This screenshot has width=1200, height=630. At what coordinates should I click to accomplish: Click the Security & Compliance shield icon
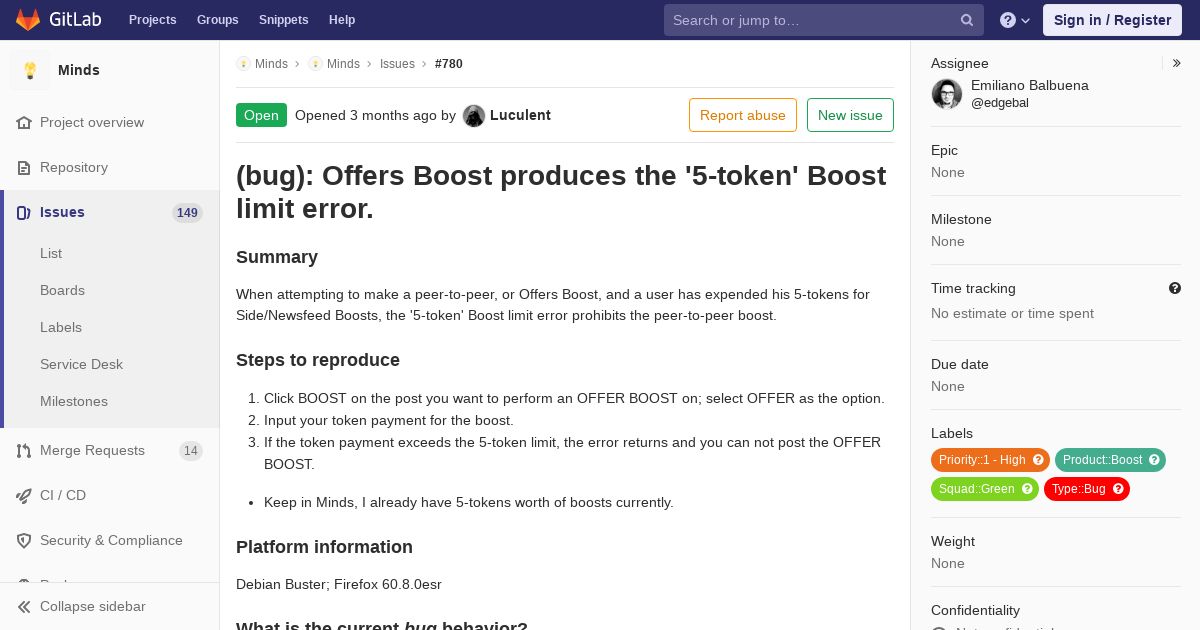[24, 541]
